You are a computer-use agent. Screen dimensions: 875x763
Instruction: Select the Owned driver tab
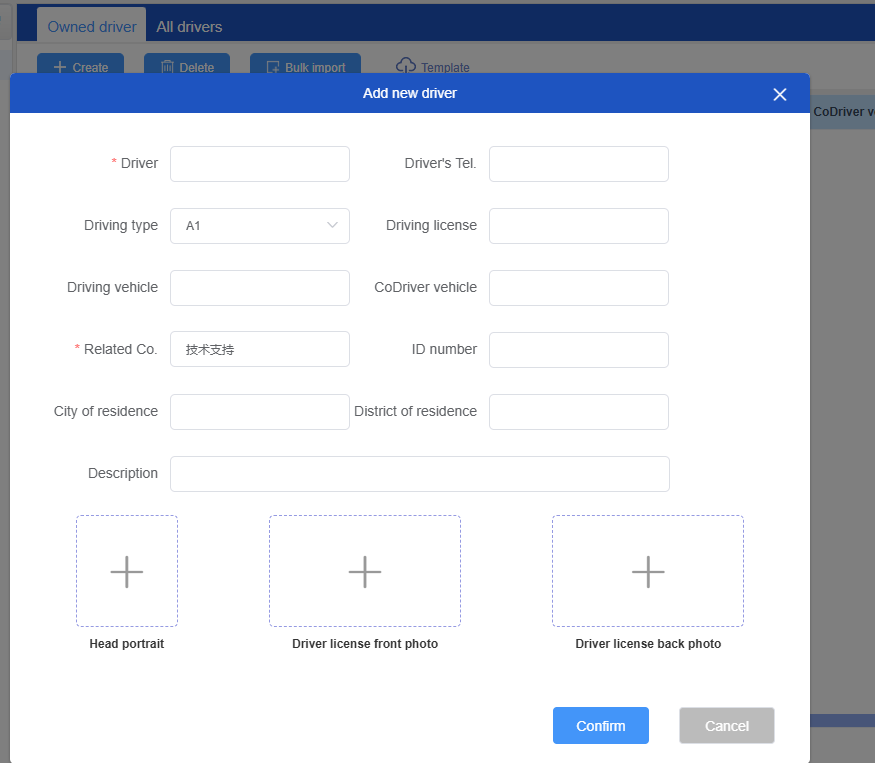point(92,27)
